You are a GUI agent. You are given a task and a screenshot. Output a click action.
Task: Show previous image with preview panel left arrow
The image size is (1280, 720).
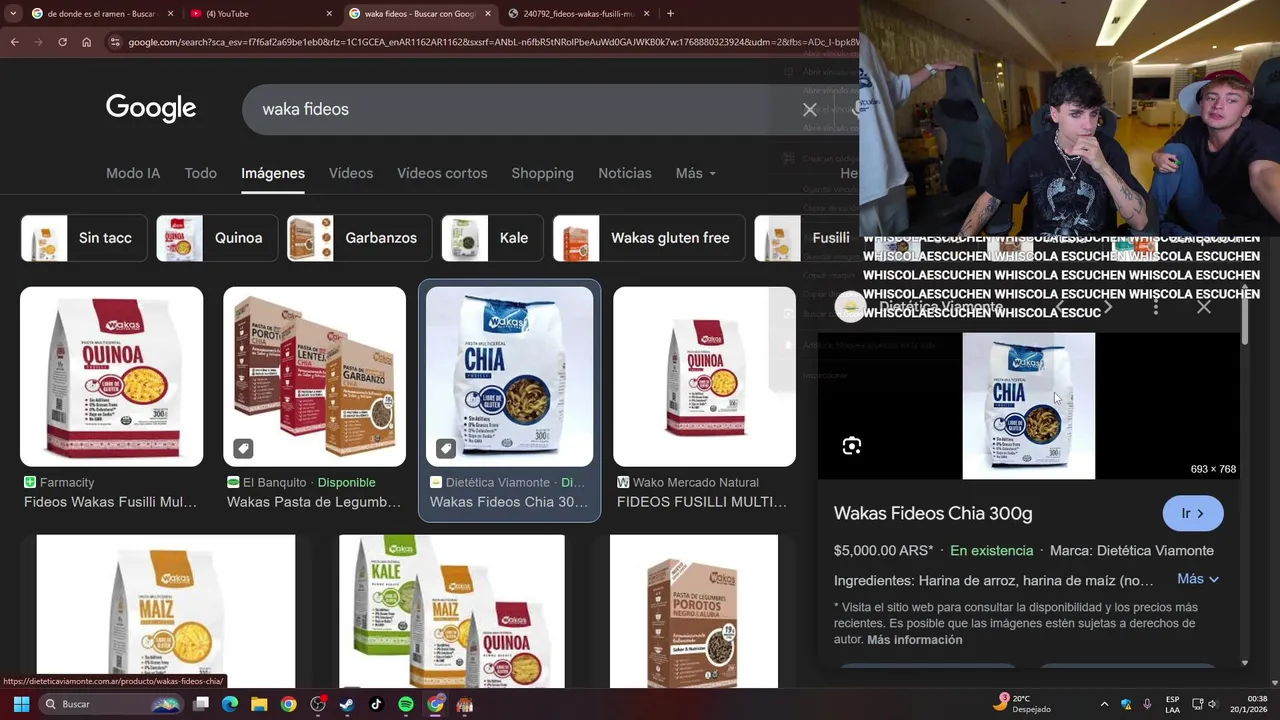pos(1060,307)
